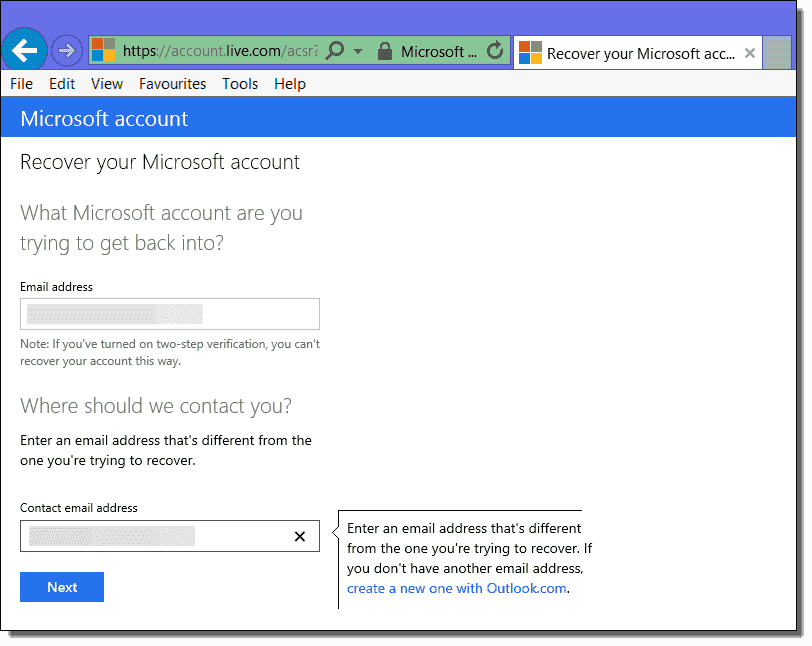The height and width of the screenshot is (646, 812).
Task: Click the Email address label
Action: coord(56,287)
